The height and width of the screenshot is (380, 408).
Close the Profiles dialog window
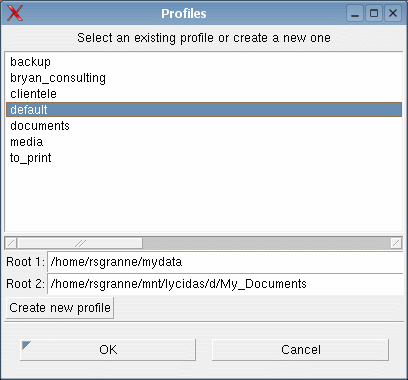tap(393, 14)
